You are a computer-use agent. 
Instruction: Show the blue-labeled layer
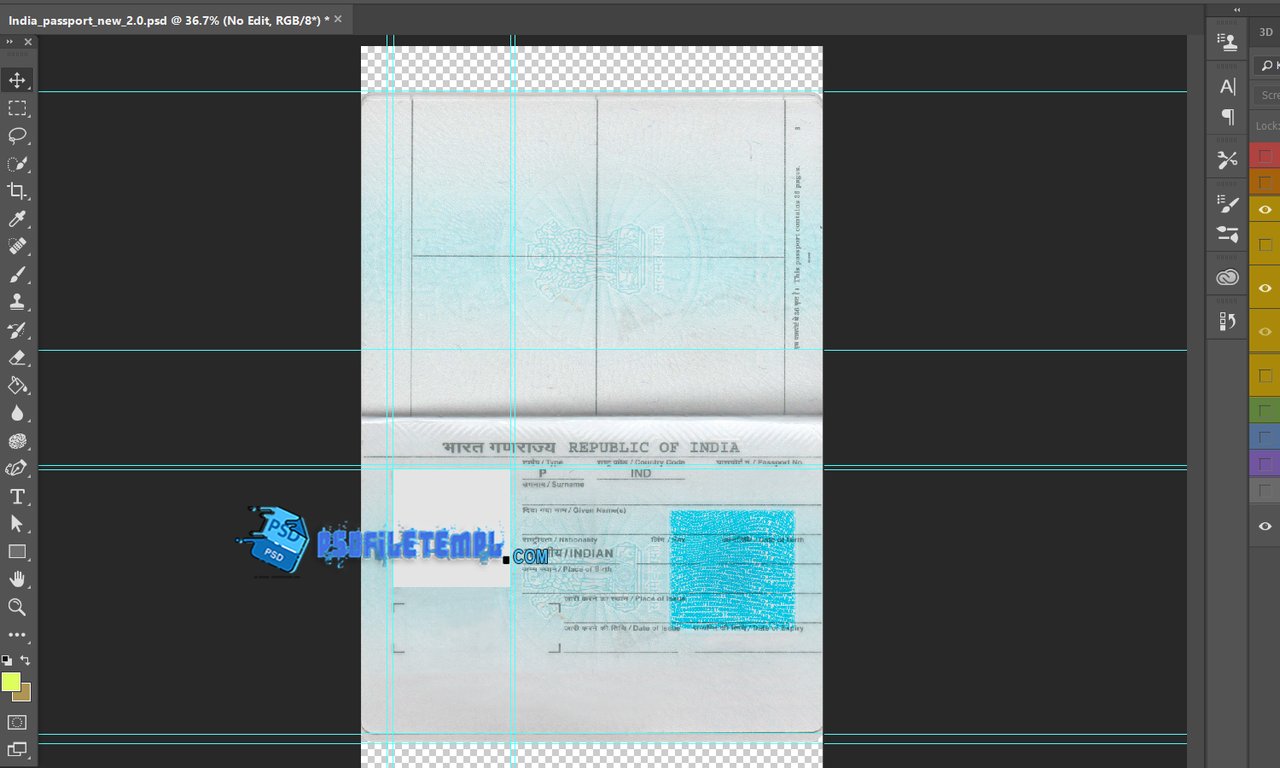point(1265,438)
